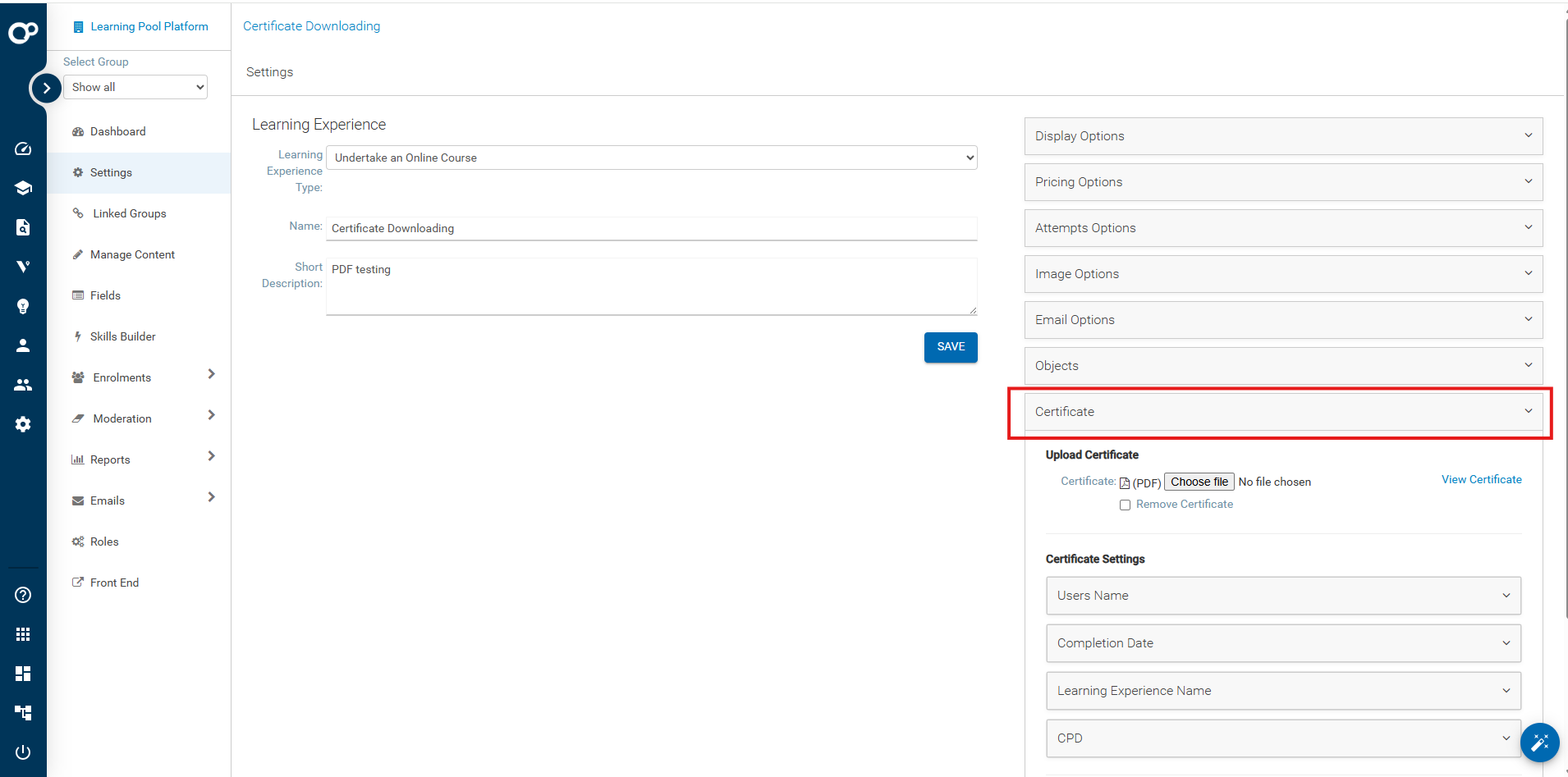The width and height of the screenshot is (1568, 777).
Task: Go to Dashboard in the side menu
Action: 139,131
